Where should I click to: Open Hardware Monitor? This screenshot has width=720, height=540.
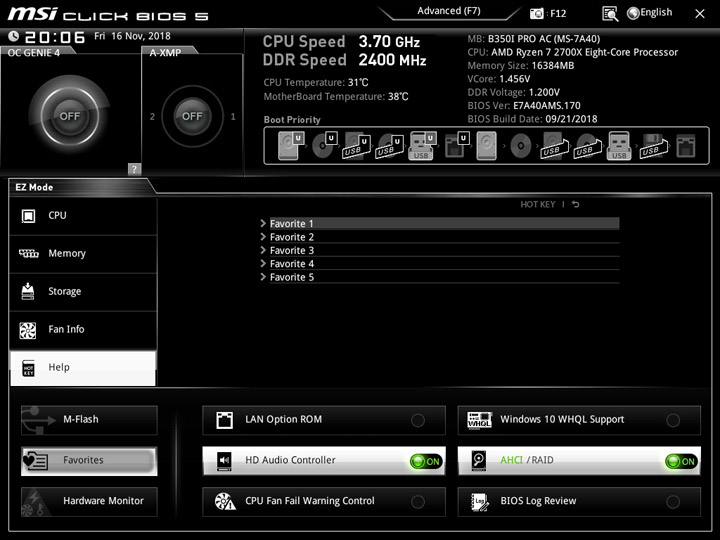pos(89,501)
